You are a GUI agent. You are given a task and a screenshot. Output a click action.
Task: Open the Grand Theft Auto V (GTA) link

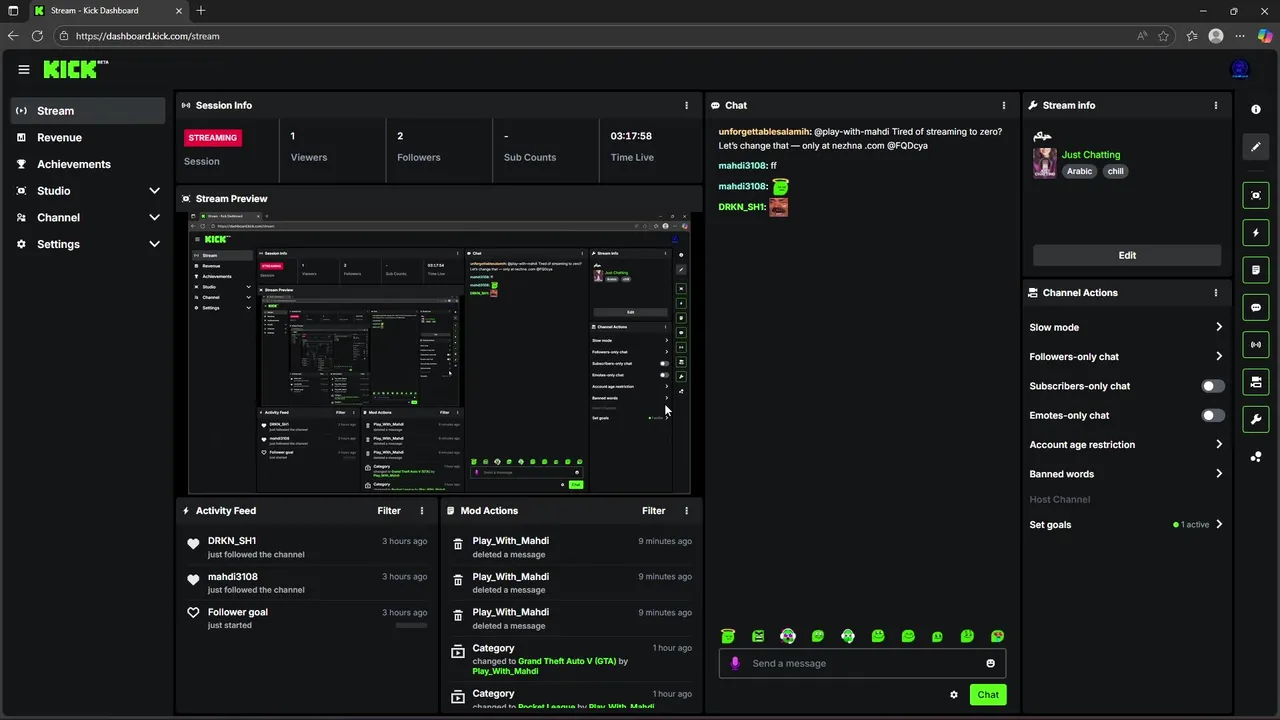567,661
